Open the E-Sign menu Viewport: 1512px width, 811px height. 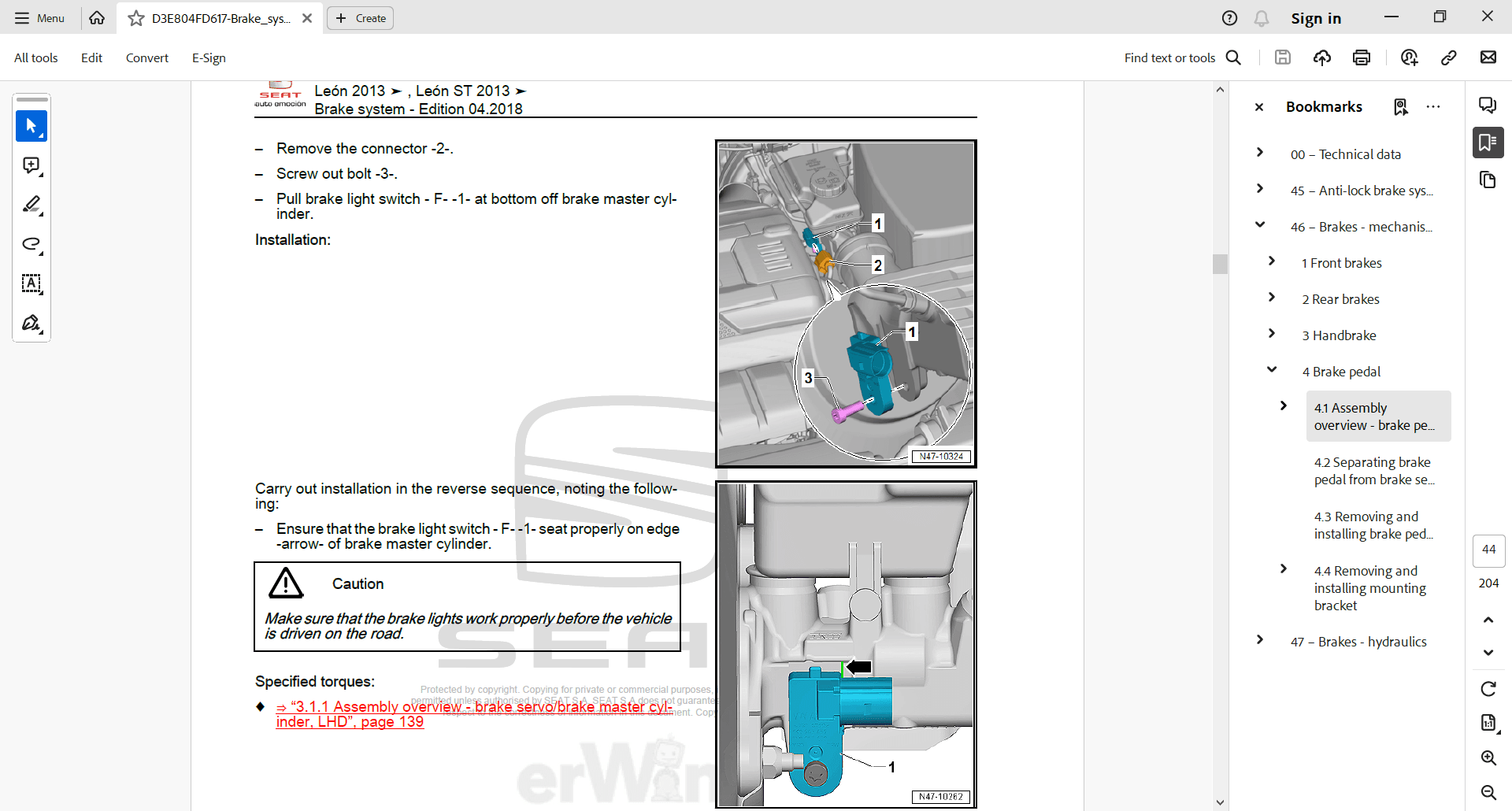coord(209,57)
